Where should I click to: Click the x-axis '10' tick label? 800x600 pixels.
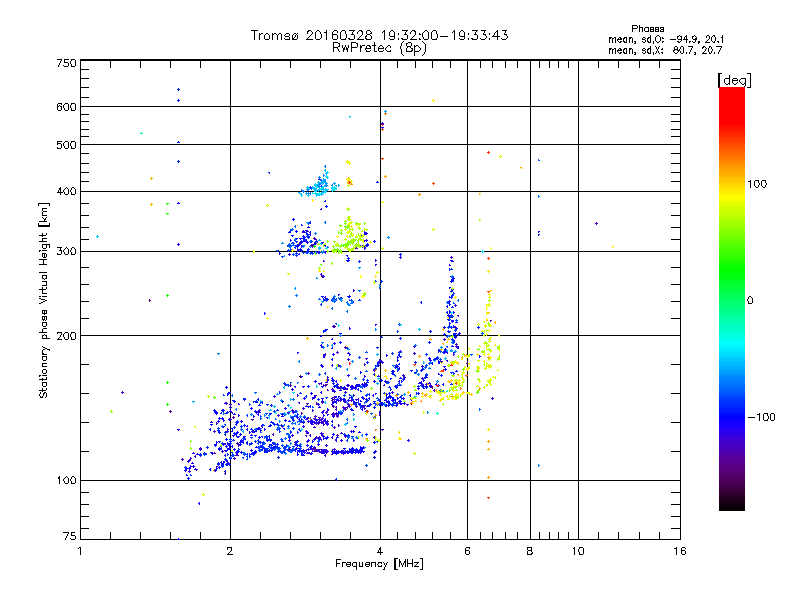578,551
